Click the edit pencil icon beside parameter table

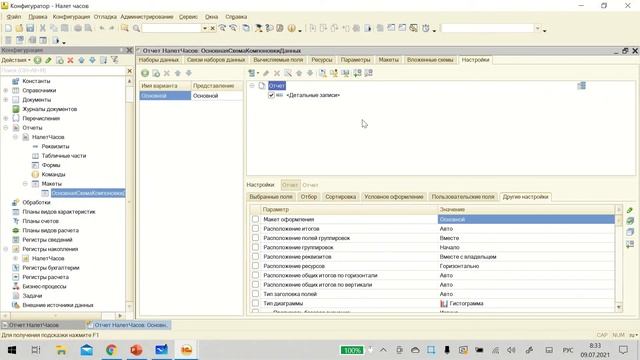[x=630, y=210]
